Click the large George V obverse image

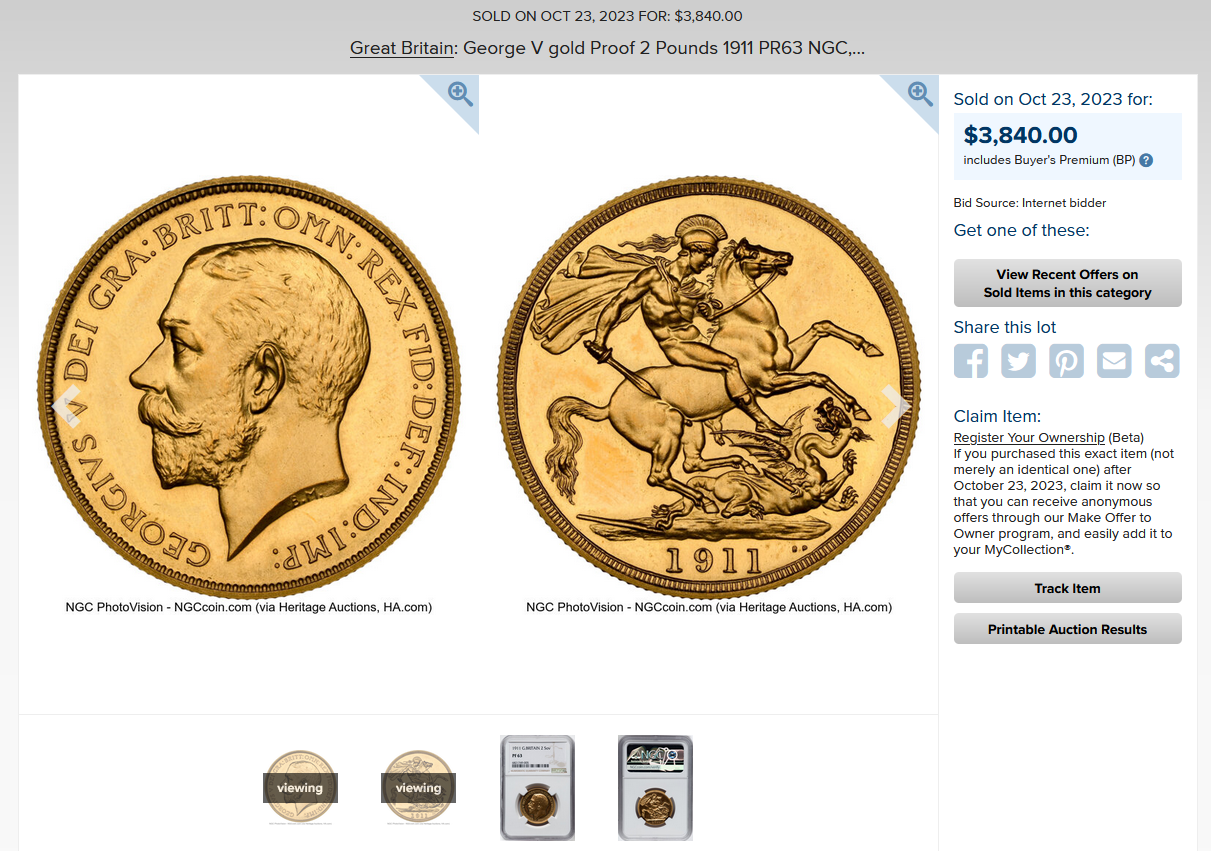pyautogui.click(x=249, y=387)
